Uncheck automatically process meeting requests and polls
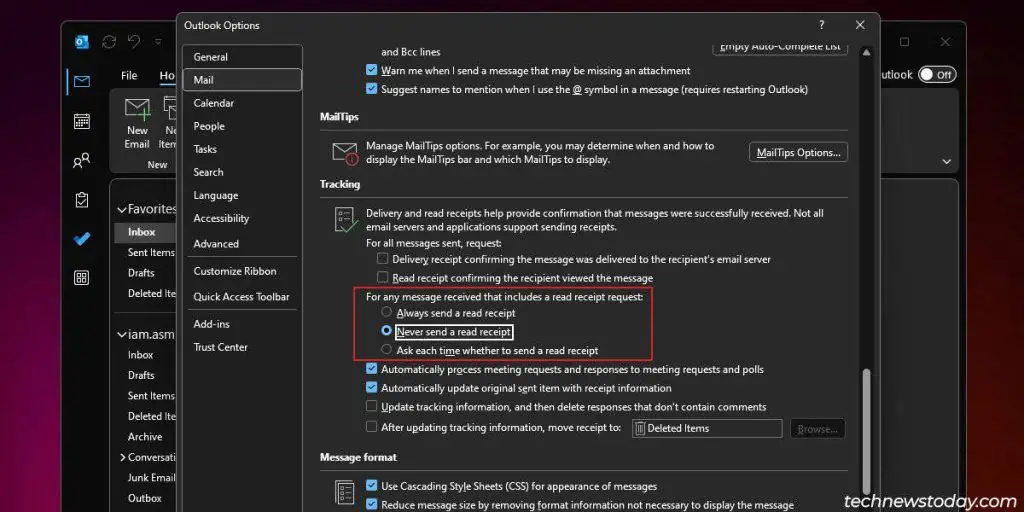 tap(372, 369)
